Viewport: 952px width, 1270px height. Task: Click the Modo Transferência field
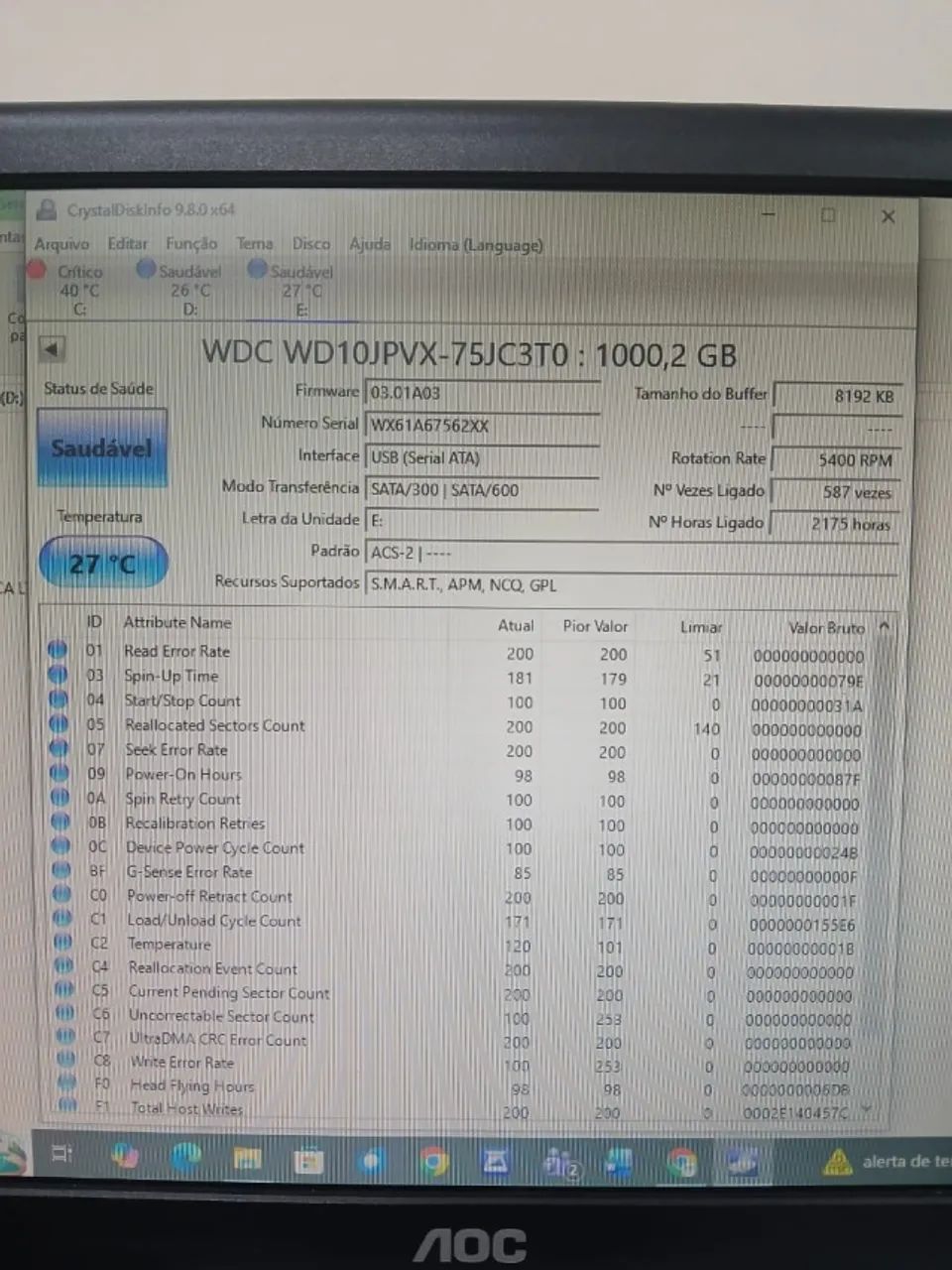click(483, 489)
